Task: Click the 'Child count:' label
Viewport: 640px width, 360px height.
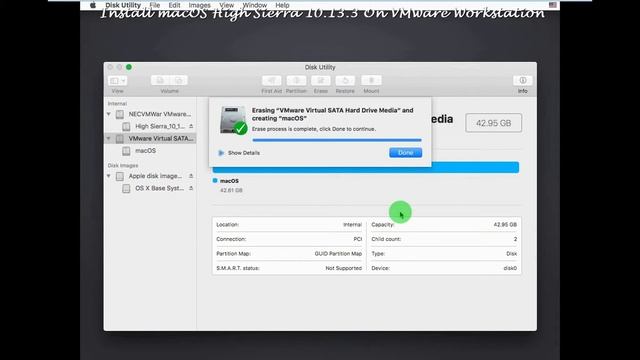Action: pos(386,239)
